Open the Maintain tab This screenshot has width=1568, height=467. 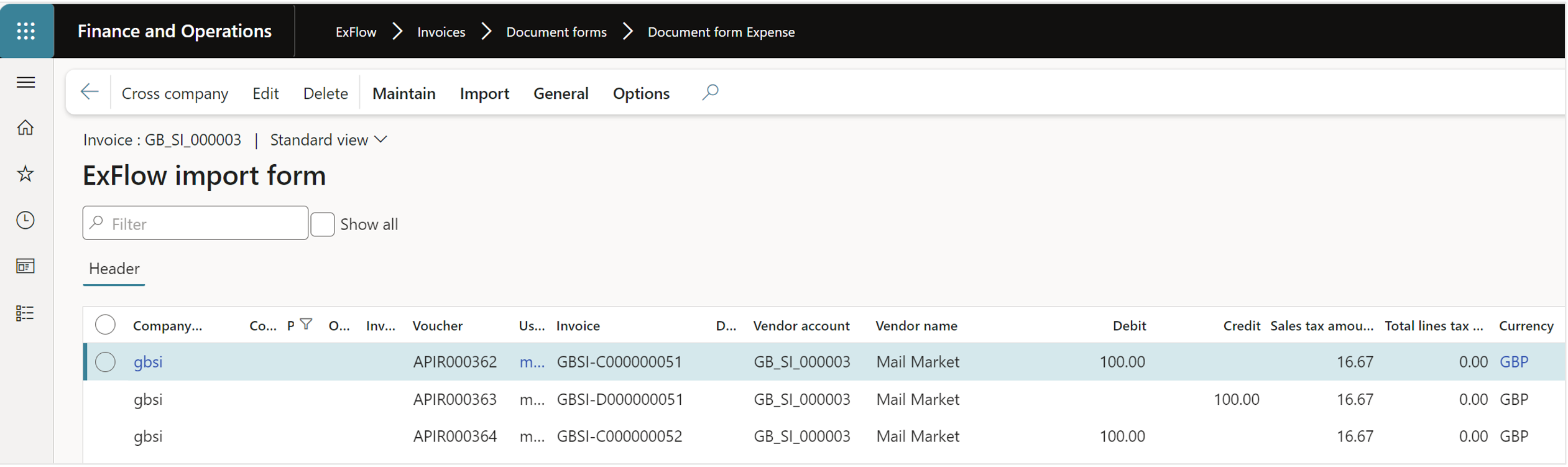[x=404, y=93]
